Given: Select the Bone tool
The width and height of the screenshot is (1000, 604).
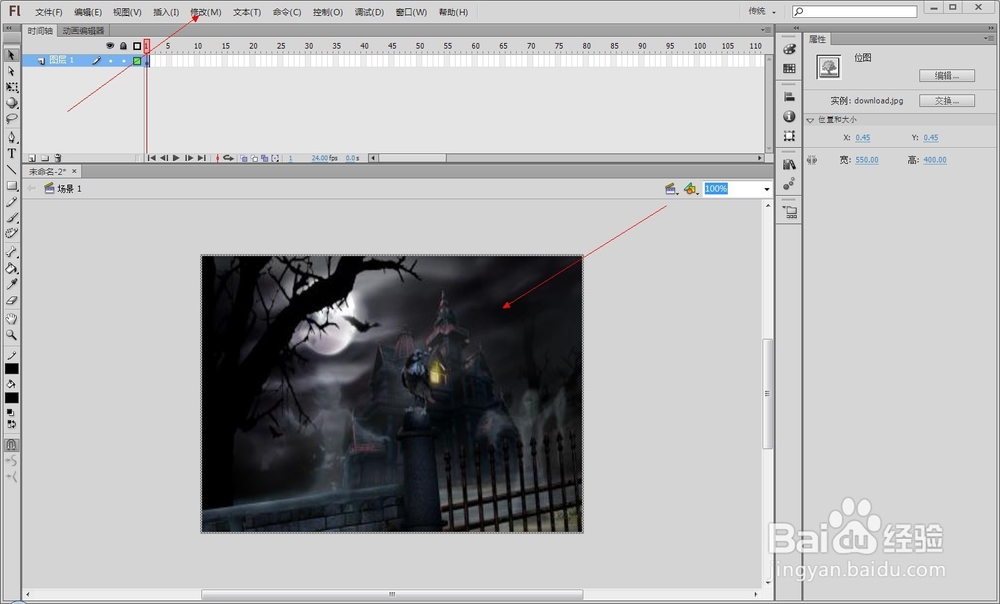Looking at the screenshot, I should tap(11, 252).
